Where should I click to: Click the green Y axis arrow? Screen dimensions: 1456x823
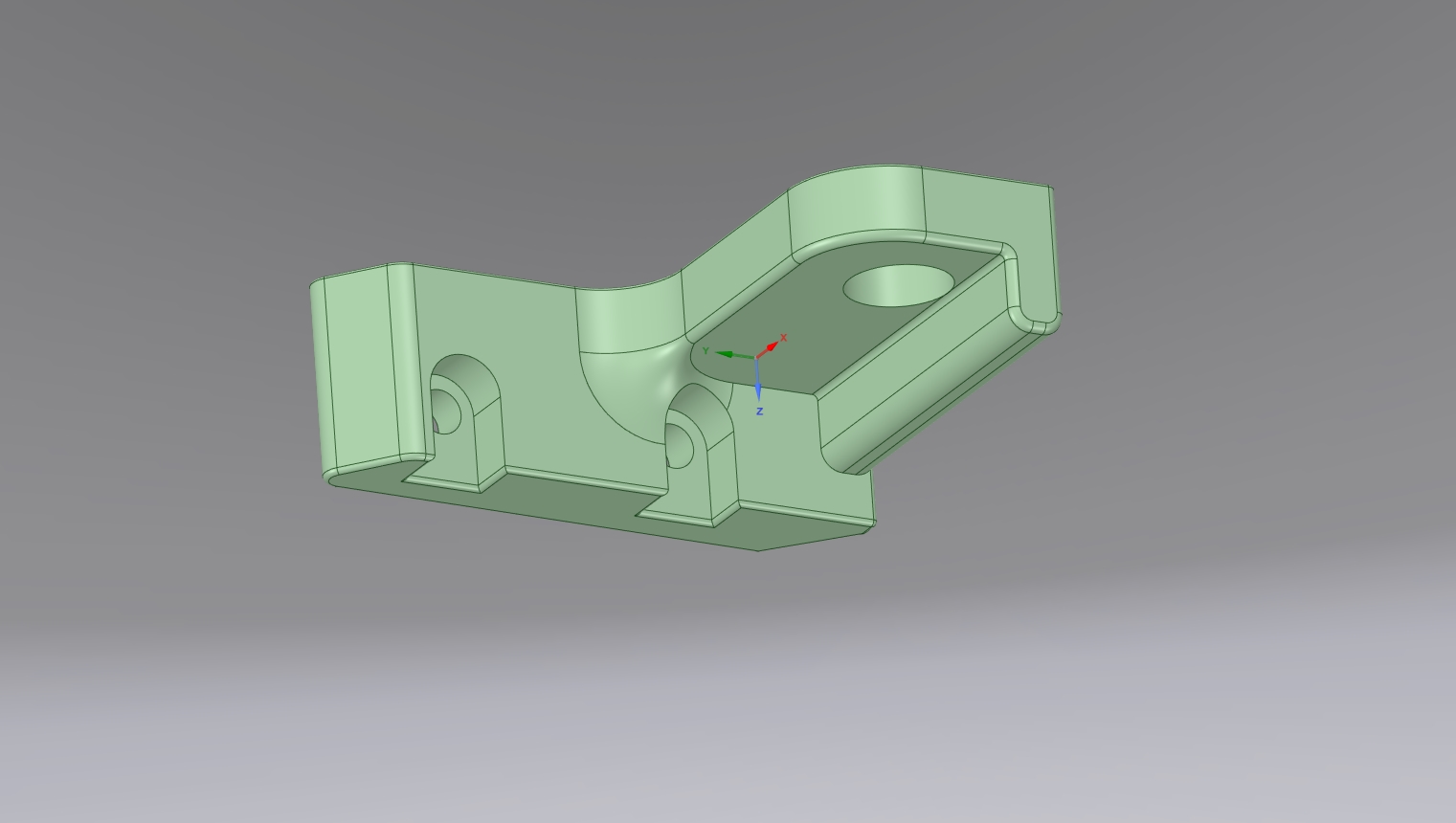(x=735, y=355)
